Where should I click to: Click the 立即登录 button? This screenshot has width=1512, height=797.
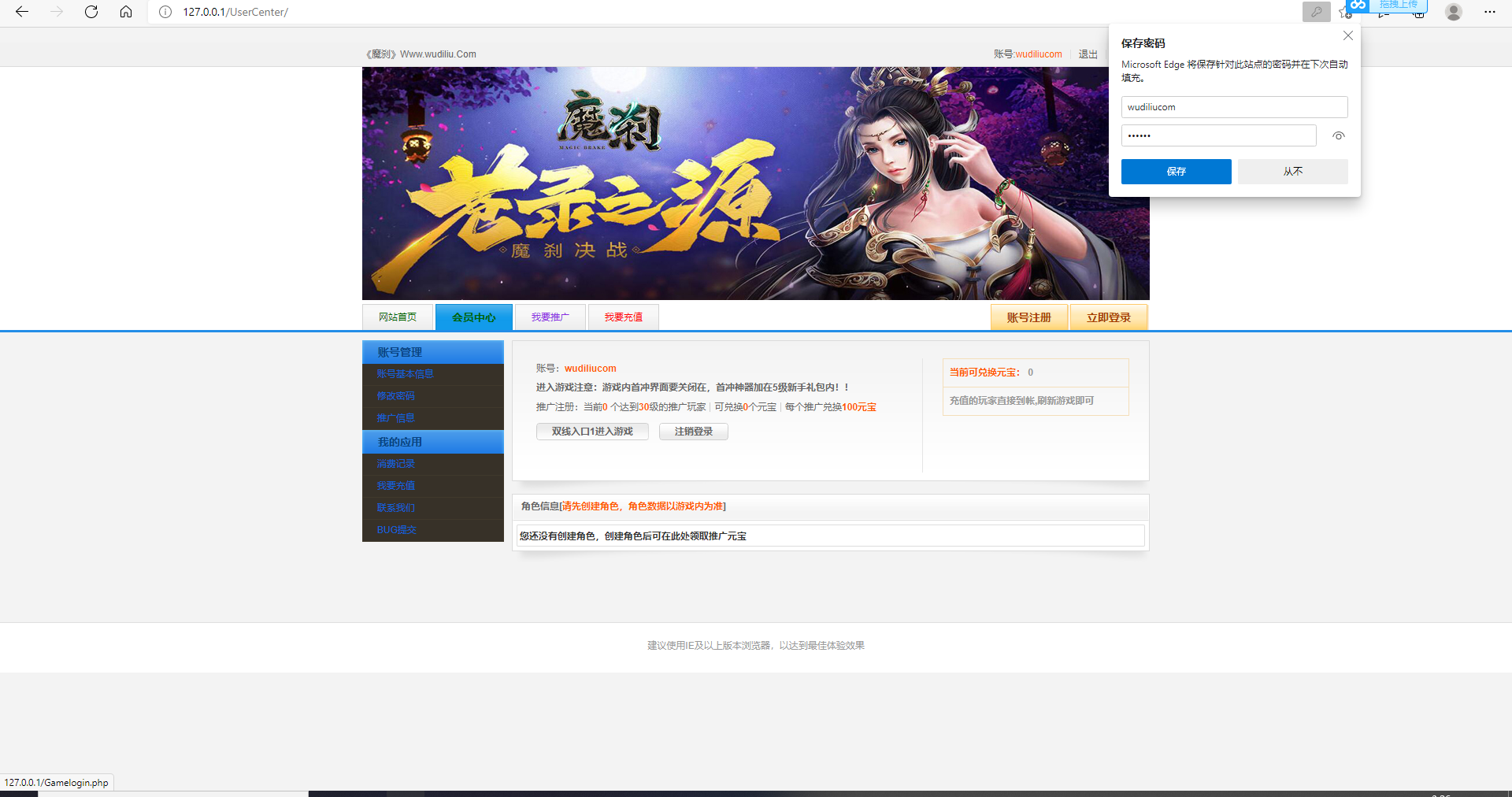(1108, 317)
